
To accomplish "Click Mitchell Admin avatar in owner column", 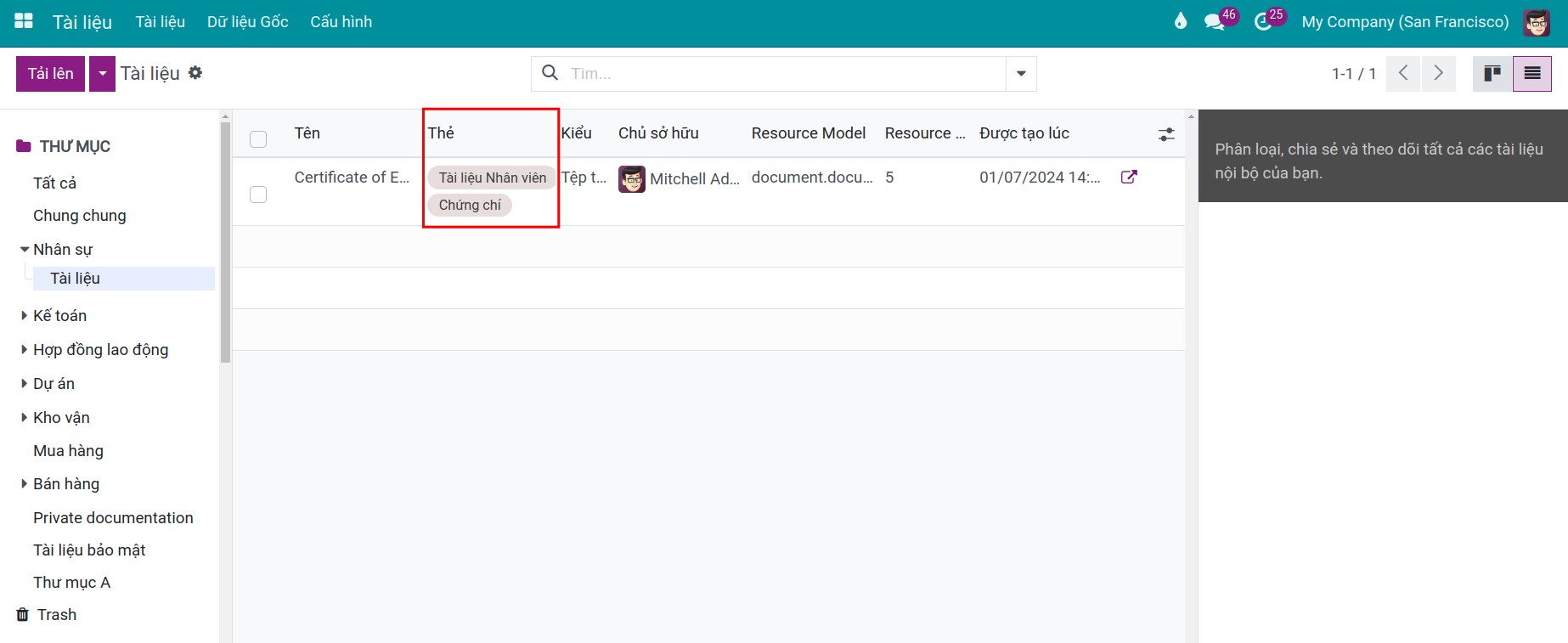I will click(x=632, y=178).
